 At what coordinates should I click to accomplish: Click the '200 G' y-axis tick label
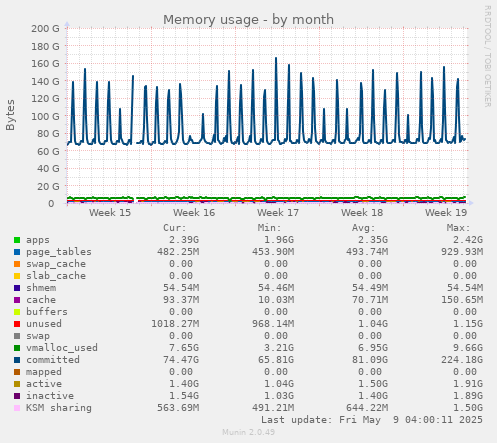tap(45, 29)
